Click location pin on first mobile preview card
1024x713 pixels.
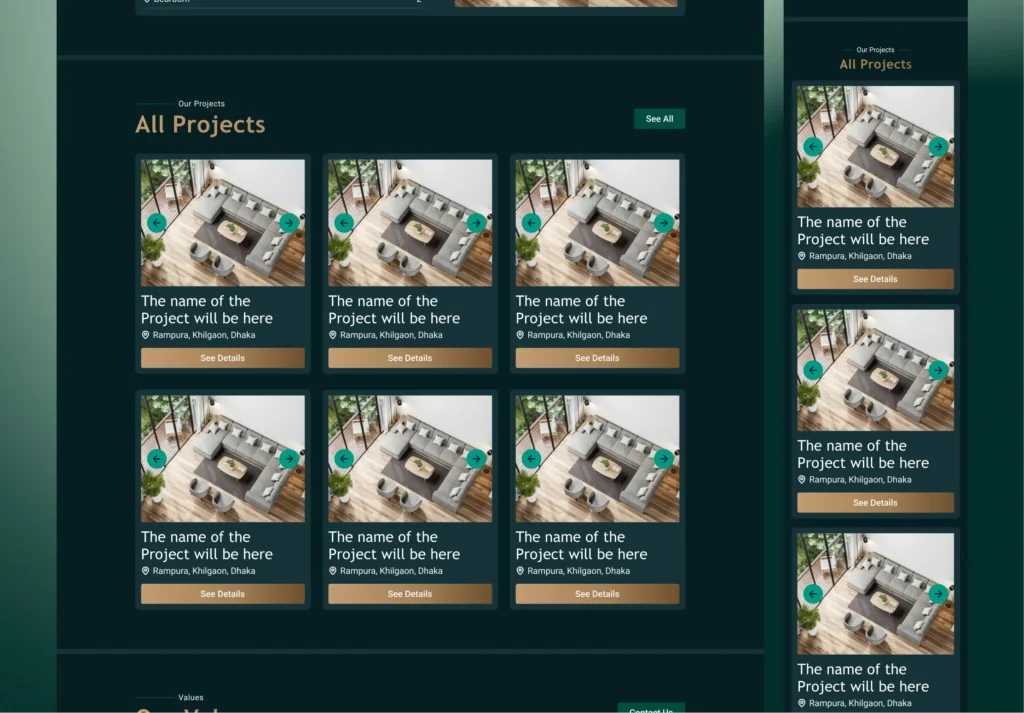[802, 256]
